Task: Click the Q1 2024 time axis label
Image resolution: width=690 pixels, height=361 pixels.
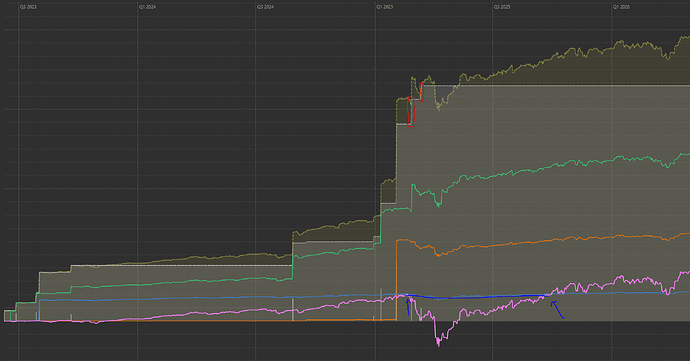Action: (x=147, y=7)
